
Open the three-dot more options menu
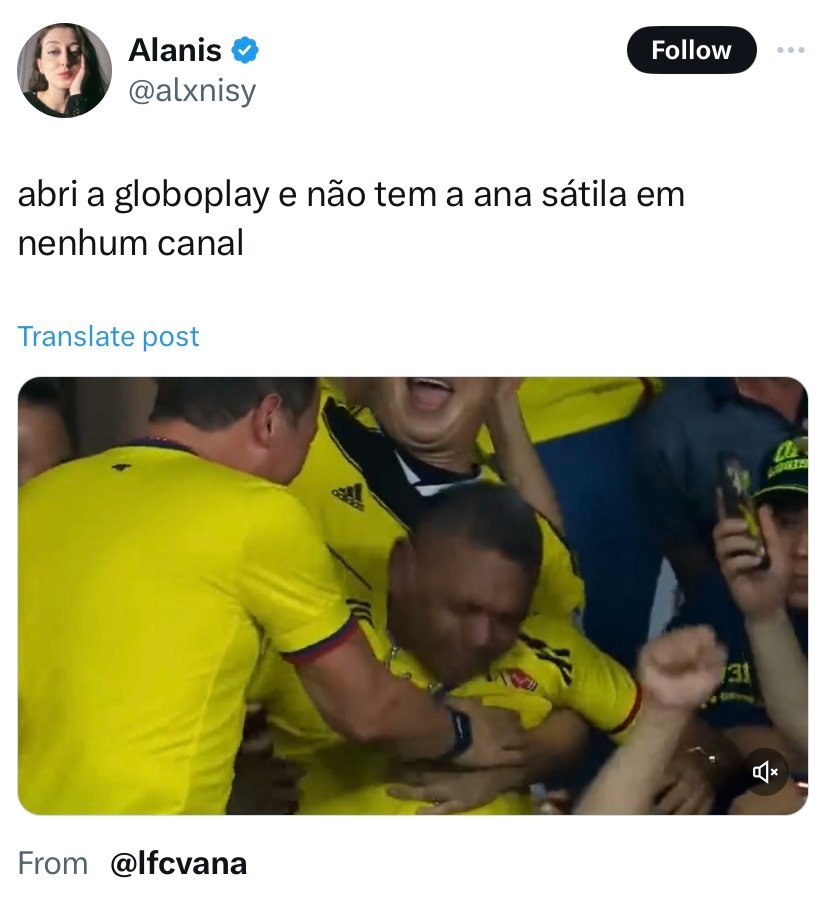(x=791, y=50)
